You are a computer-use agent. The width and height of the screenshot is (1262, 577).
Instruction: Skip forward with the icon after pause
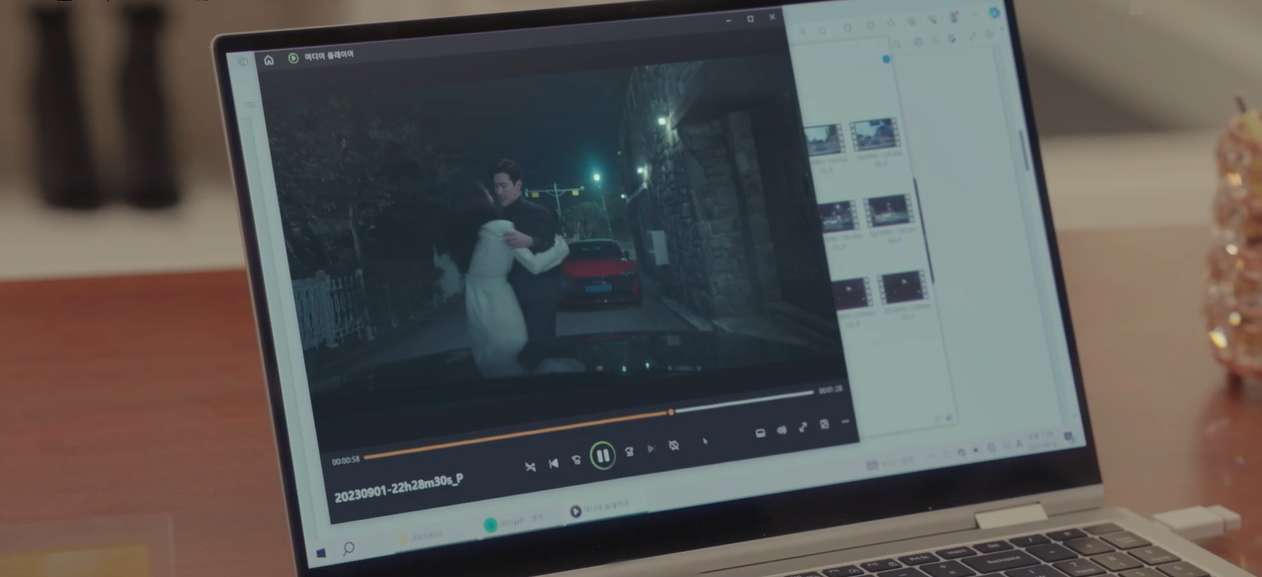629,452
